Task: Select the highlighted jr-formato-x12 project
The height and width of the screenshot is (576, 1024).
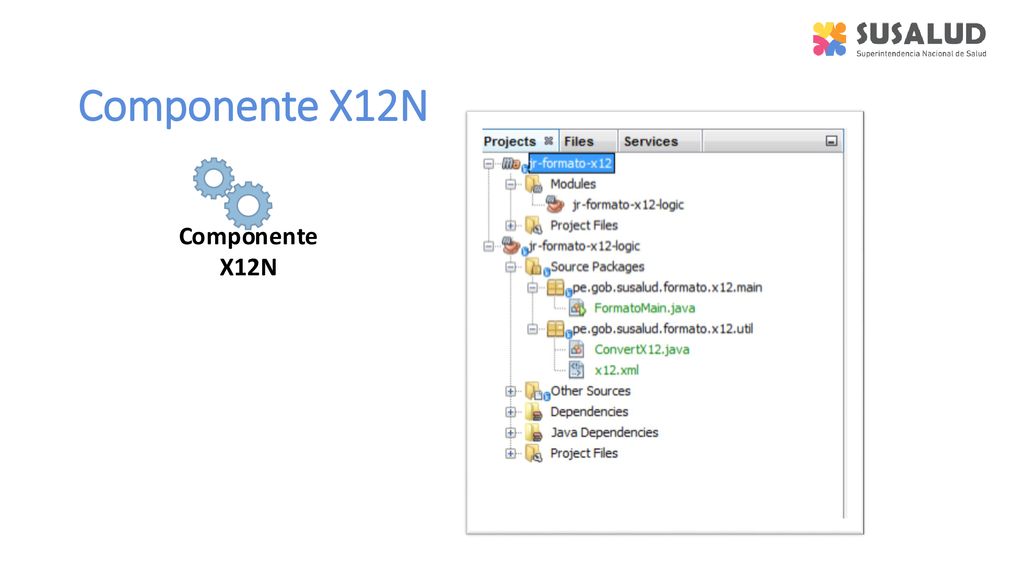Action: [x=571, y=163]
